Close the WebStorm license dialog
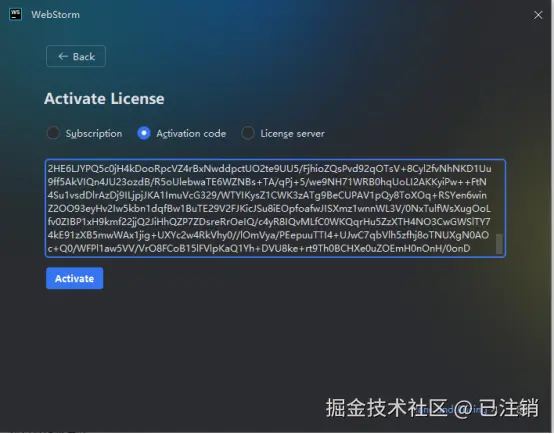Image resolution: width=554 pixels, height=434 pixels. pos(538,15)
